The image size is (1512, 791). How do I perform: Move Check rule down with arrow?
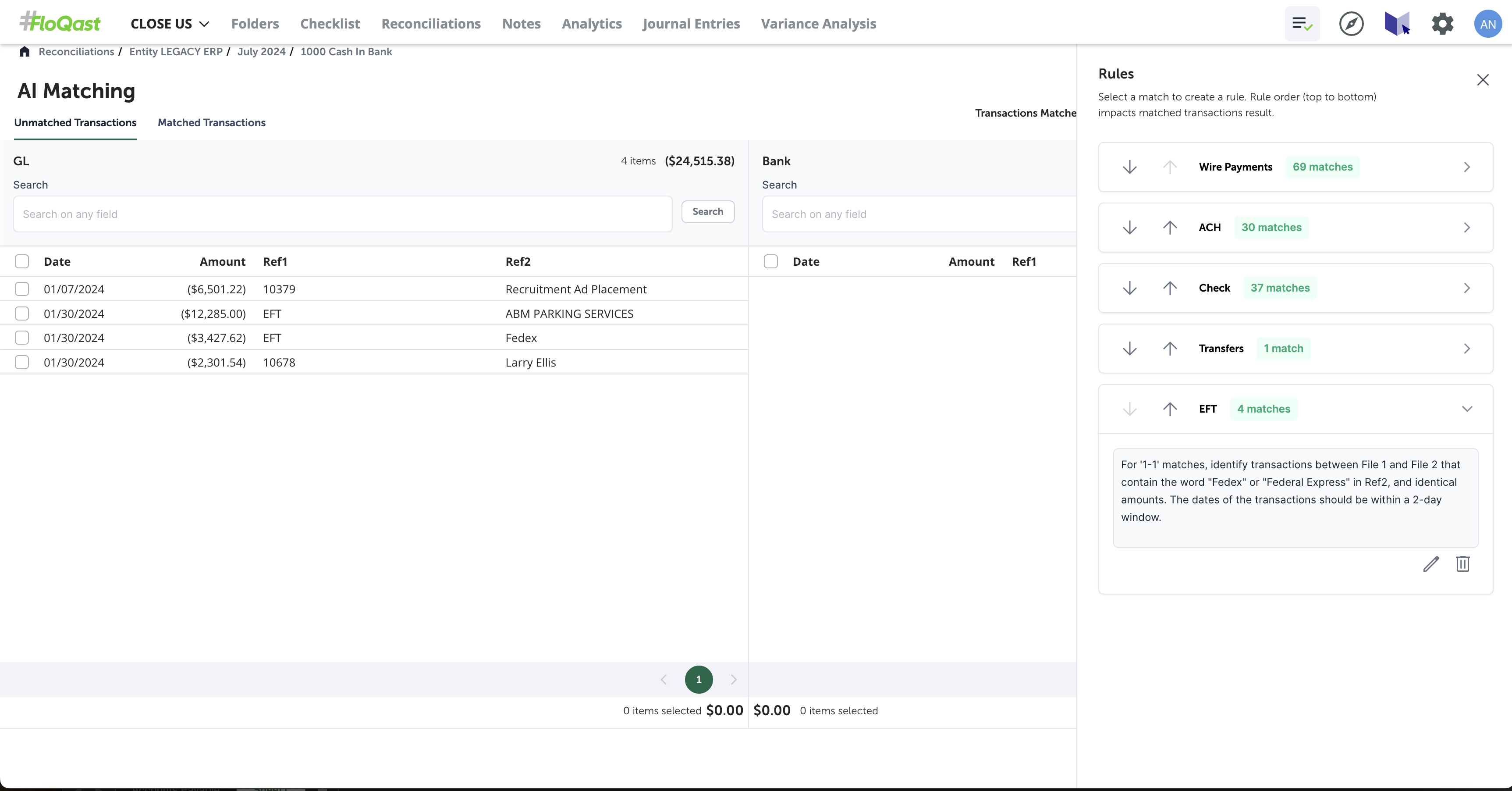[x=1129, y=289]
